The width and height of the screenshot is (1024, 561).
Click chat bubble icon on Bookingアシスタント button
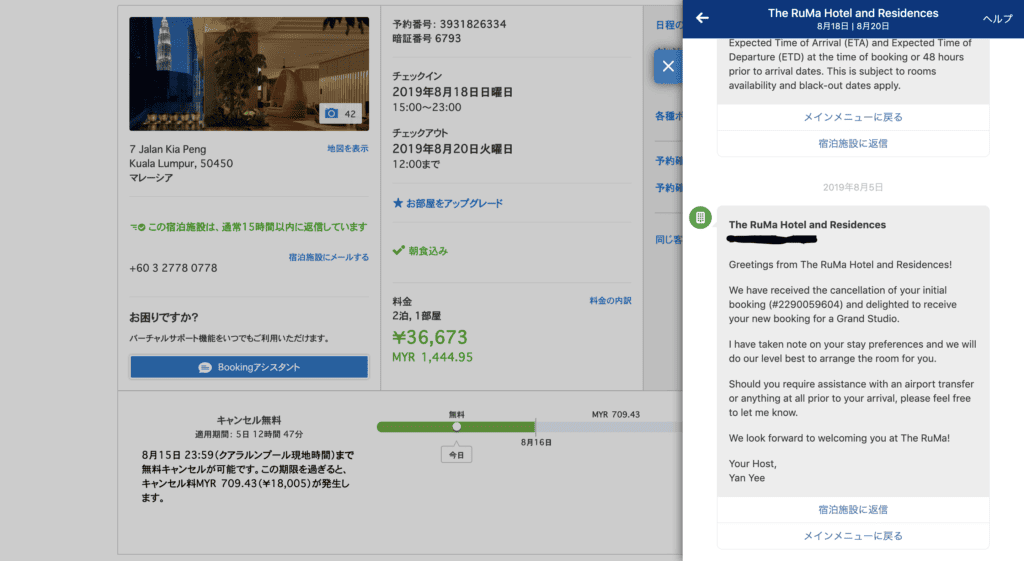click(x=205, y=368)
